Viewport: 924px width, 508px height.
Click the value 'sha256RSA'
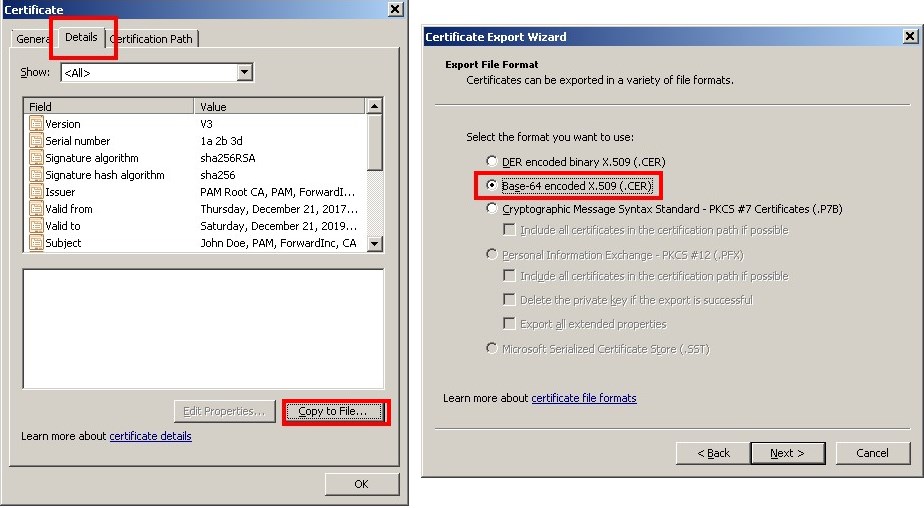coord(227,158)
